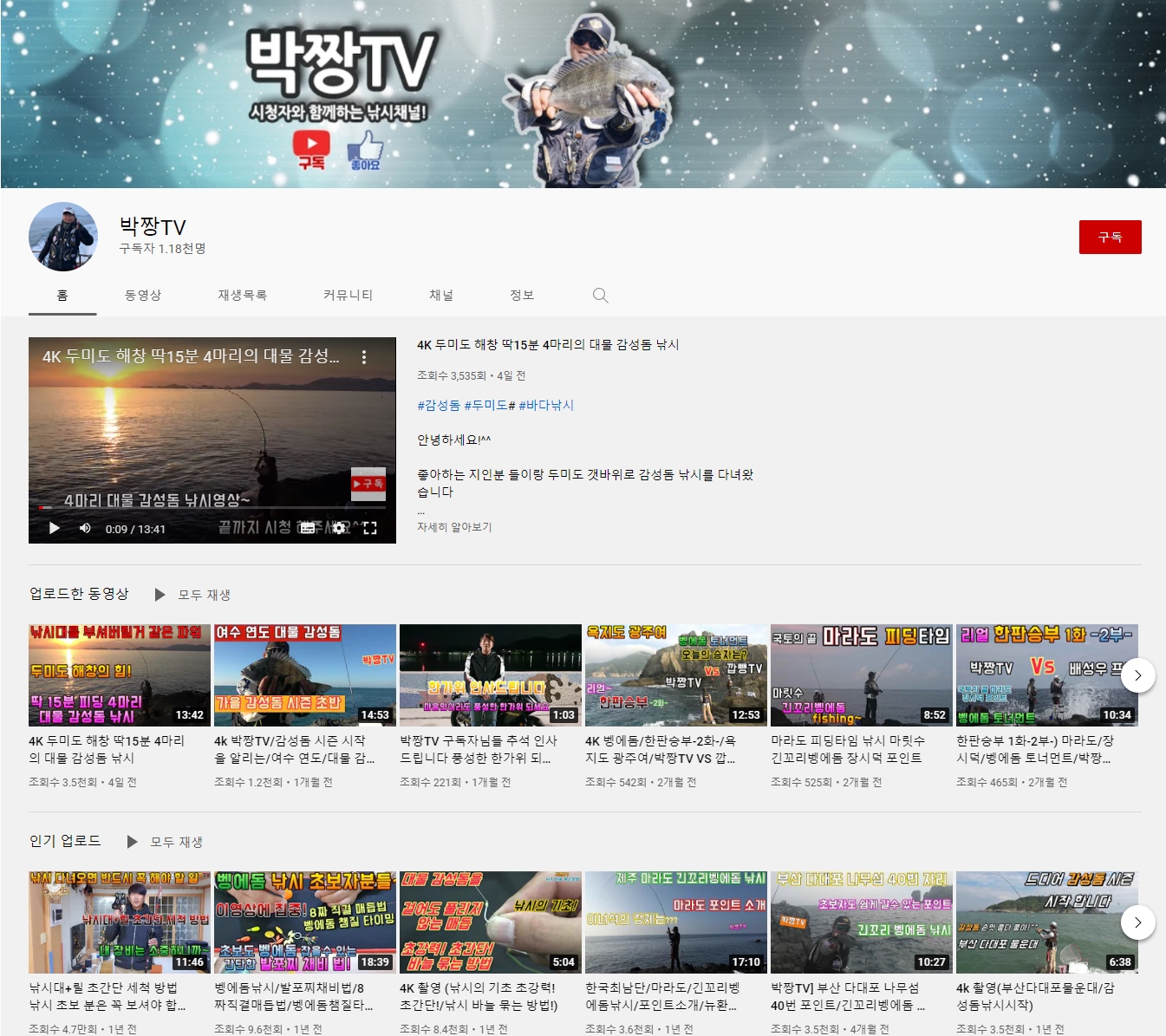
Task: Play all videos in 업로드한 동영상
Action: [x=193, y=595]
